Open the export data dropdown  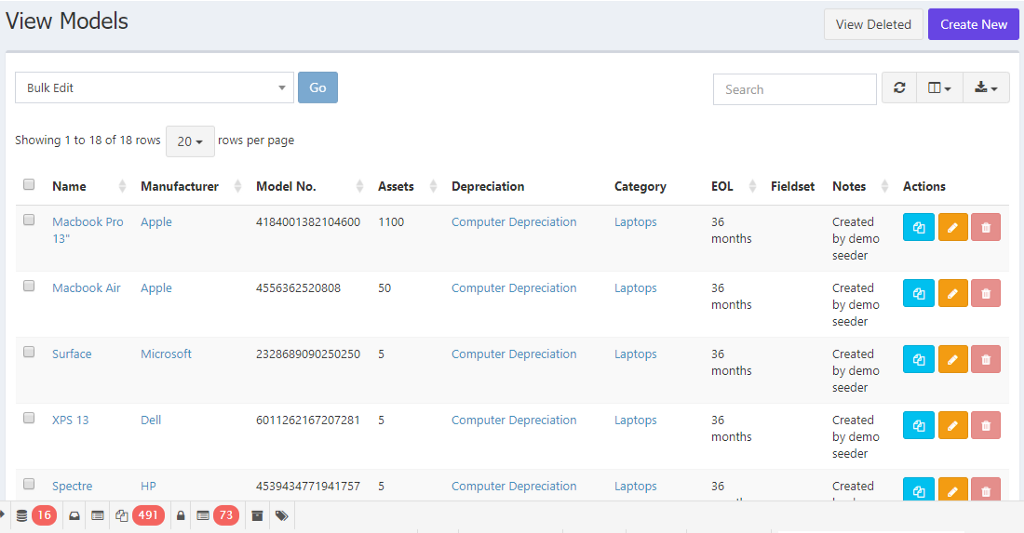pyautogui.click(x=986, y=88)
